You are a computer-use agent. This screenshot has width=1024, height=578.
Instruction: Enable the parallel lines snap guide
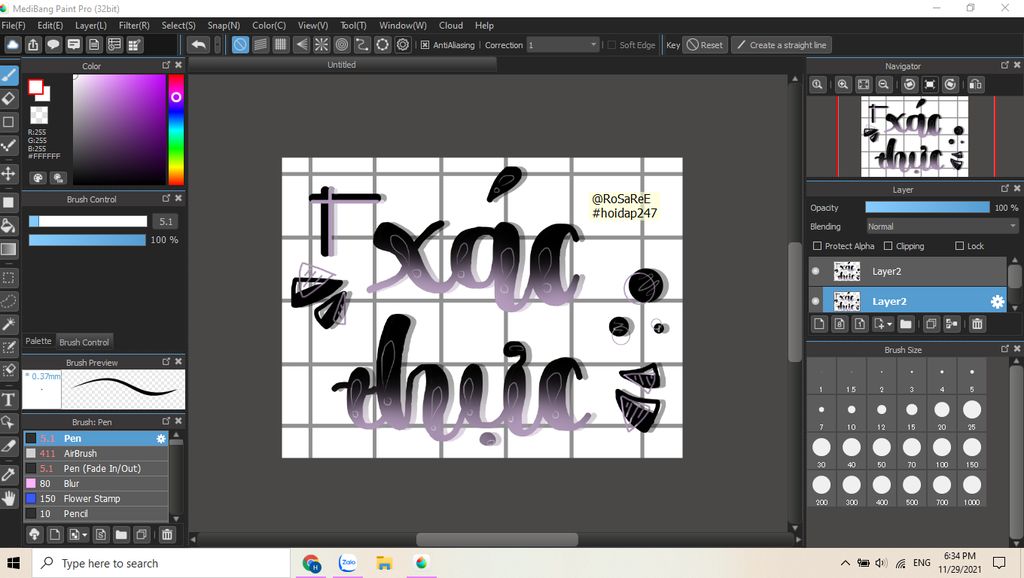pos(261,45)
